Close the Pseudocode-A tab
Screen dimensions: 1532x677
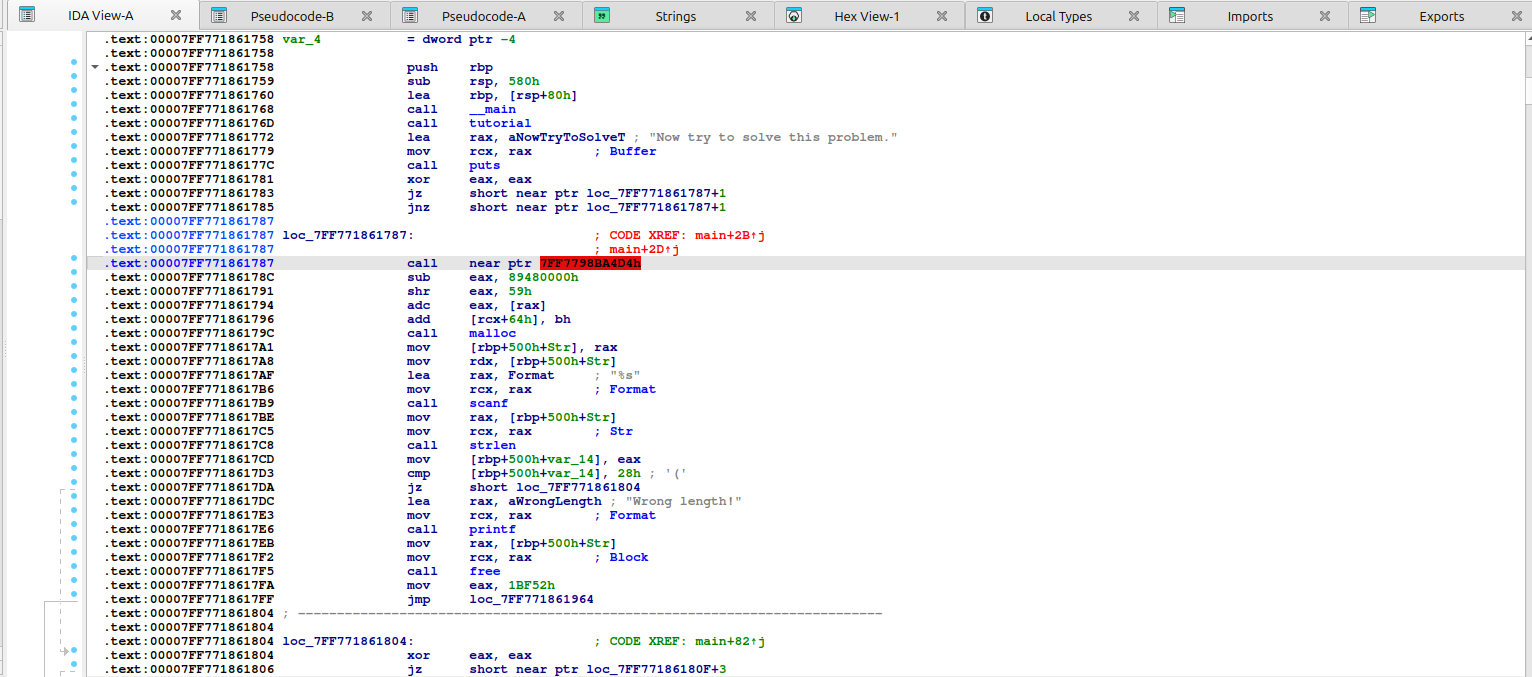click(x=559, y=16)
